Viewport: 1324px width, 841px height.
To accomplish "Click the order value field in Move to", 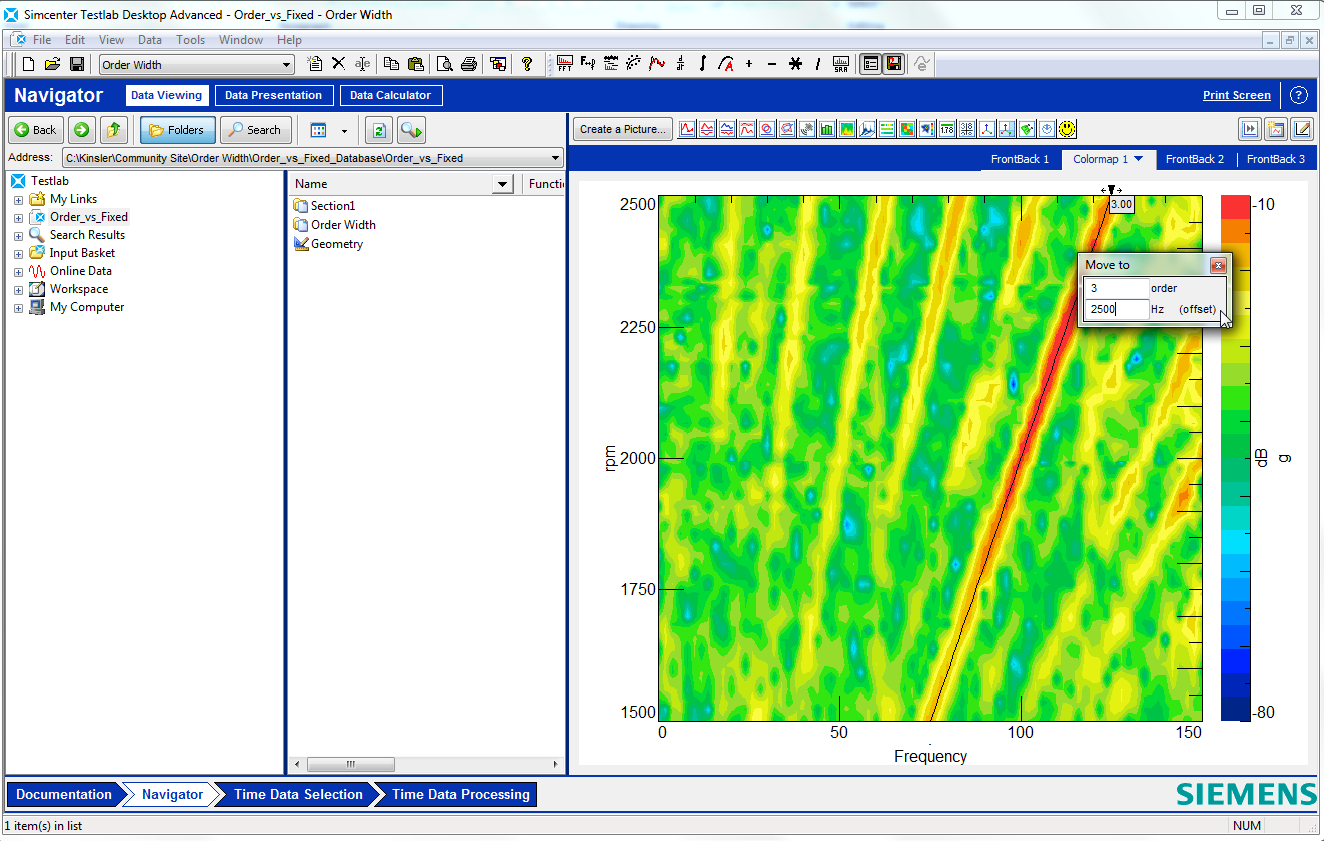I will click(1116, 288).
